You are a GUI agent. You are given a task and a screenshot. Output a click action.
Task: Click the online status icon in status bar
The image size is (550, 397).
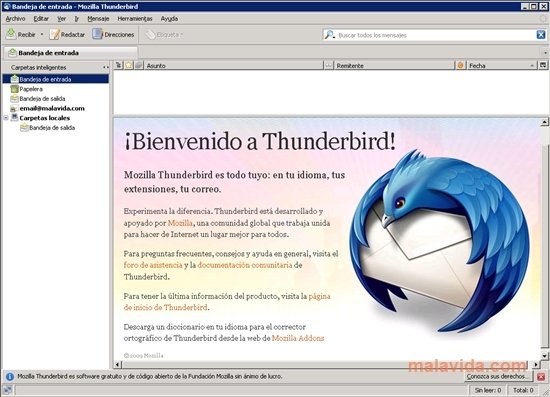[7, 390]
